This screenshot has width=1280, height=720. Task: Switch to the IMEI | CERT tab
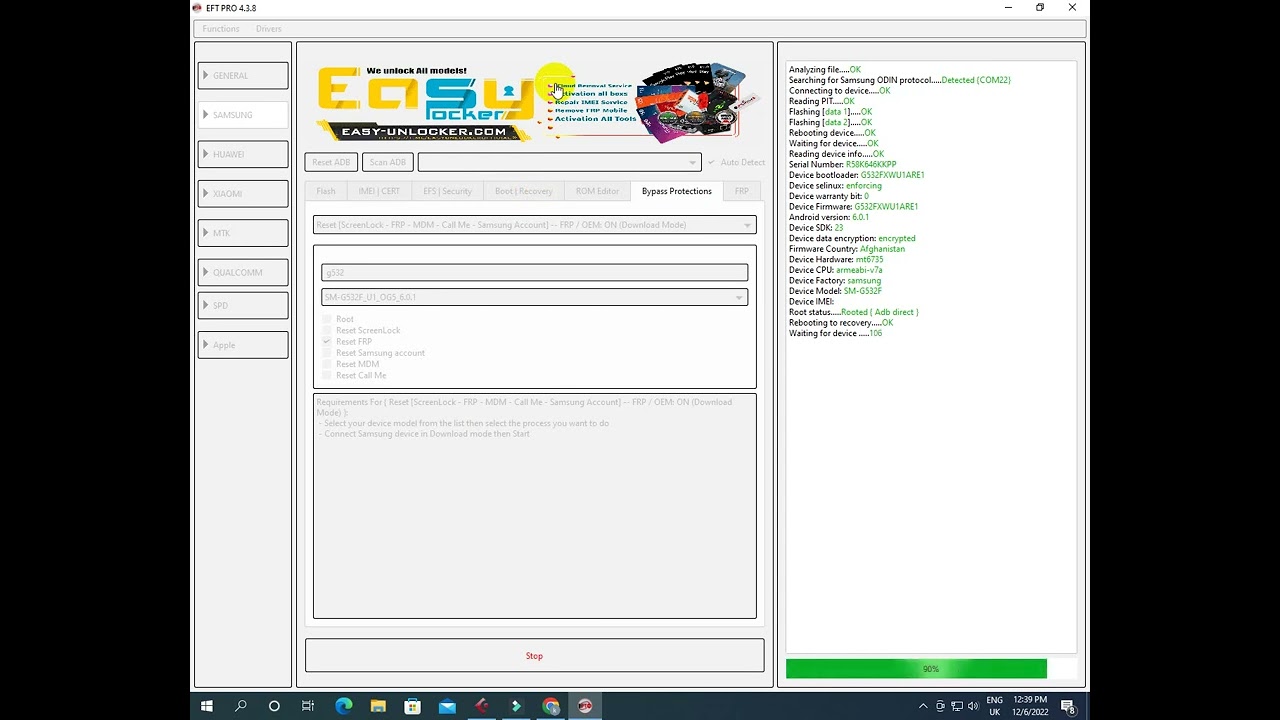pyautogui.click(x=379, y=191)
